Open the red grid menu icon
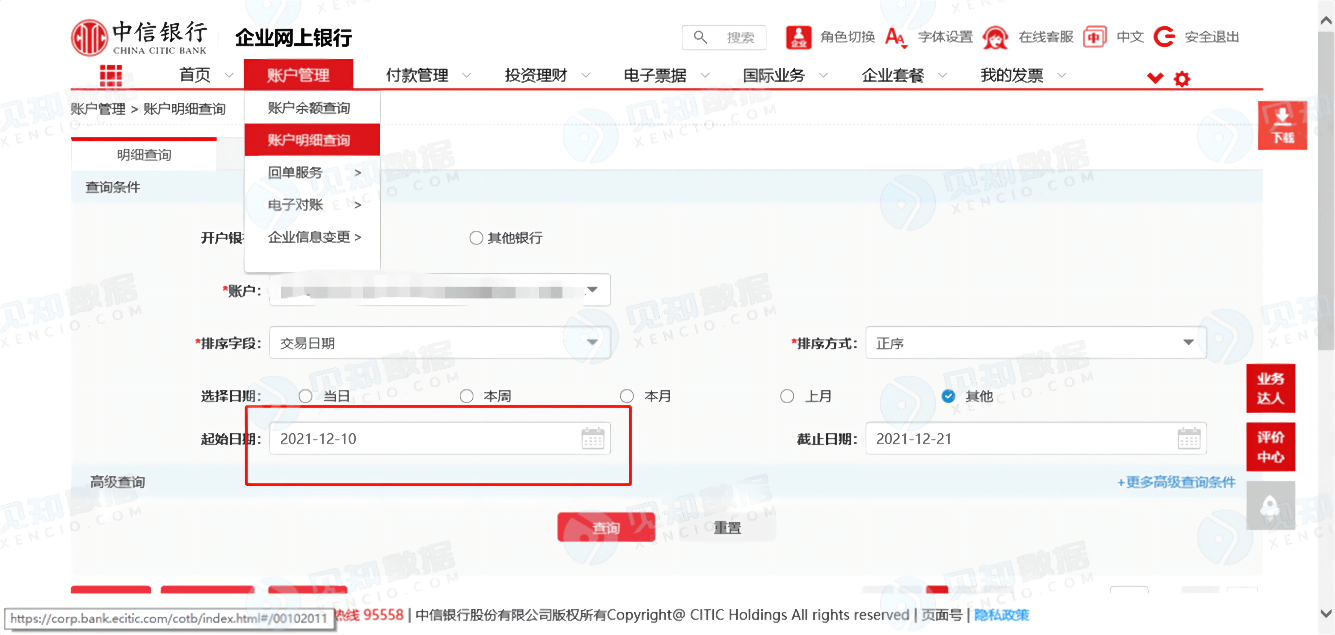Image resolution: width=1335 pixels, height=635 pixels. [x=110, y=76]
